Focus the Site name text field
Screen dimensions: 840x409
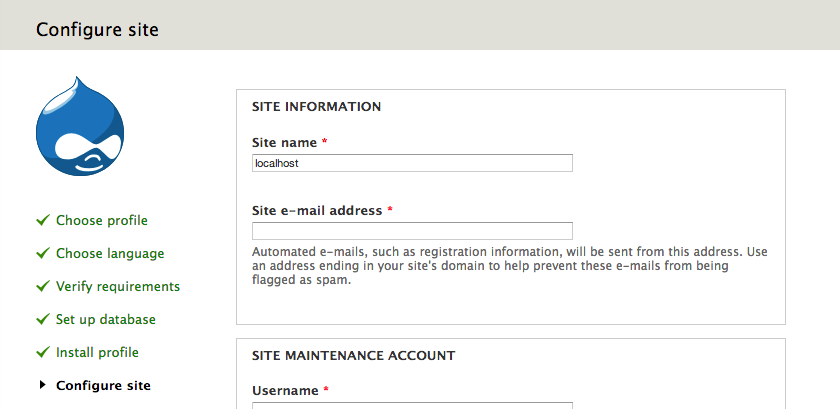coord(412,163)
